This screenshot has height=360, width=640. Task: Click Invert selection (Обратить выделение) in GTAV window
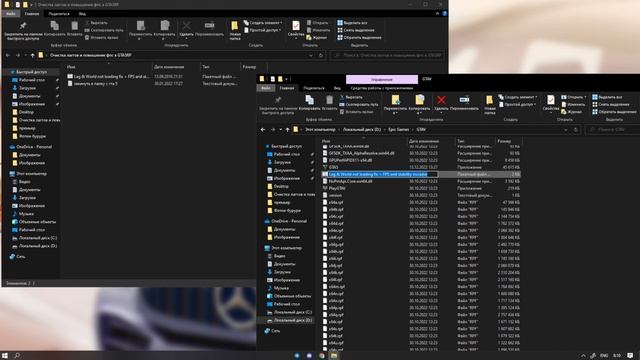coord(614,112)
